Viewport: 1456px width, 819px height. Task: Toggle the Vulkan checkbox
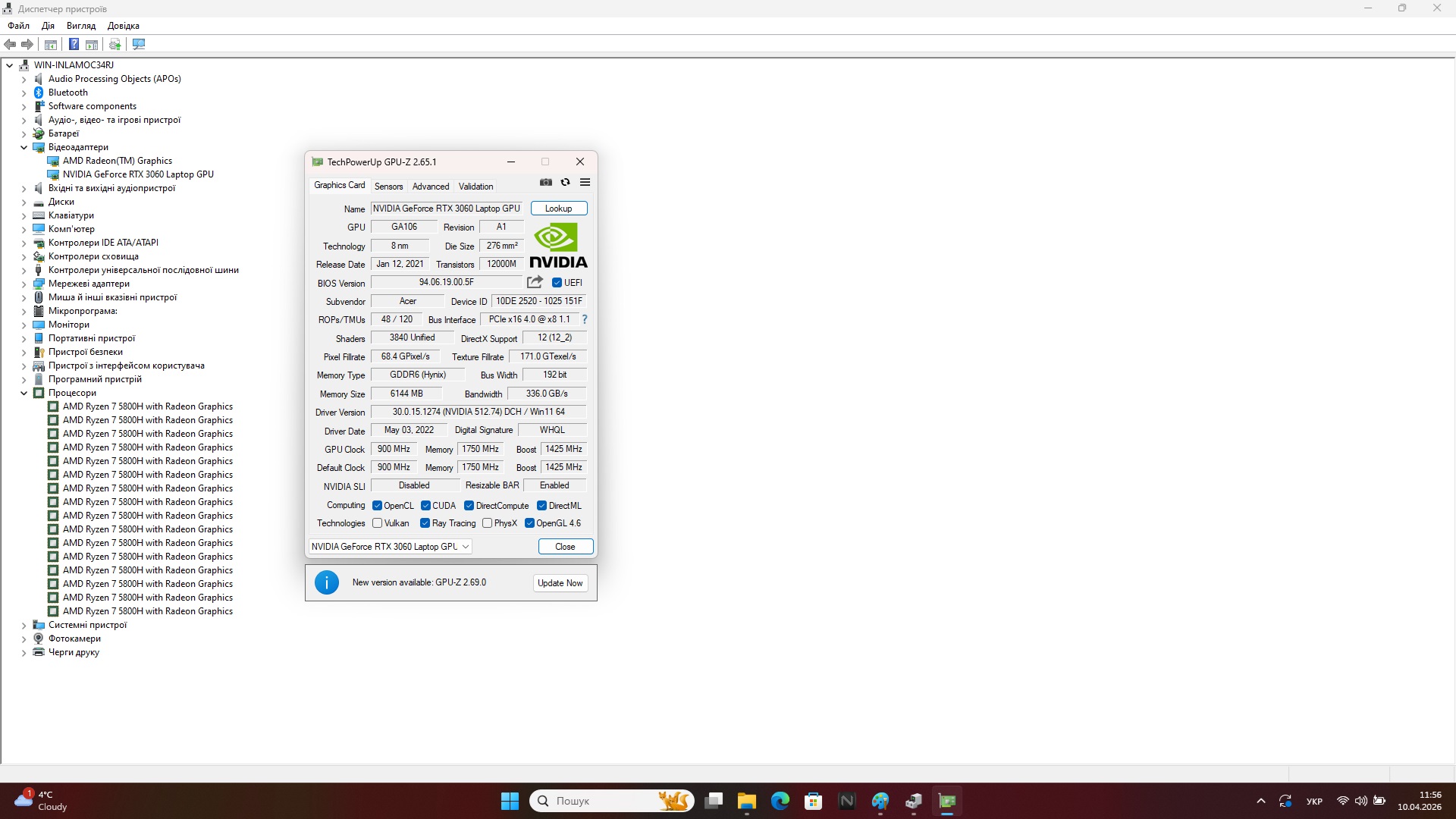(378, 523)
